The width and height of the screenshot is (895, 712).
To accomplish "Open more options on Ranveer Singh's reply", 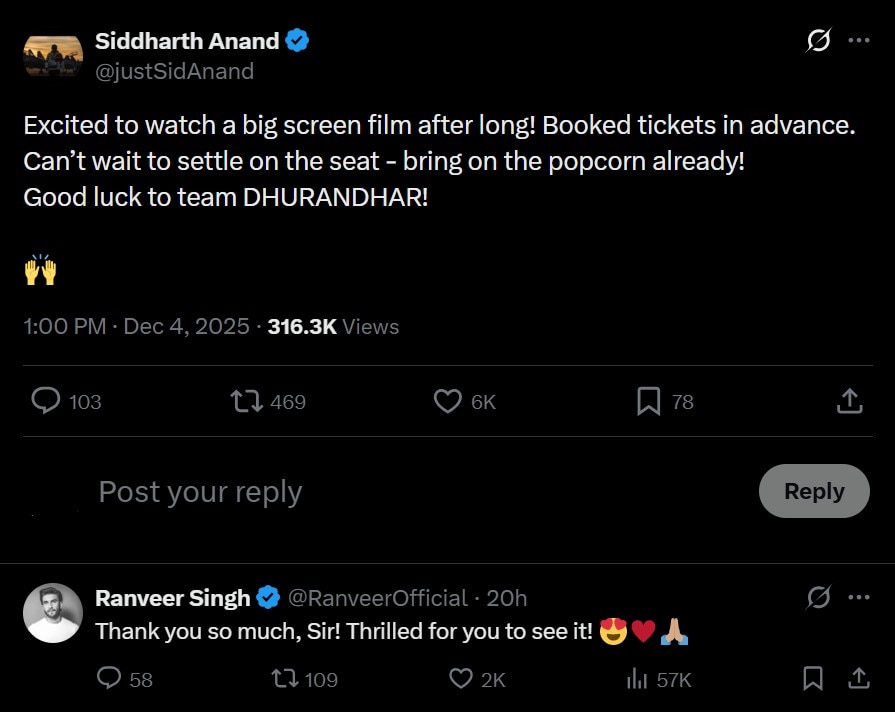I will click(x=858, y=598).
